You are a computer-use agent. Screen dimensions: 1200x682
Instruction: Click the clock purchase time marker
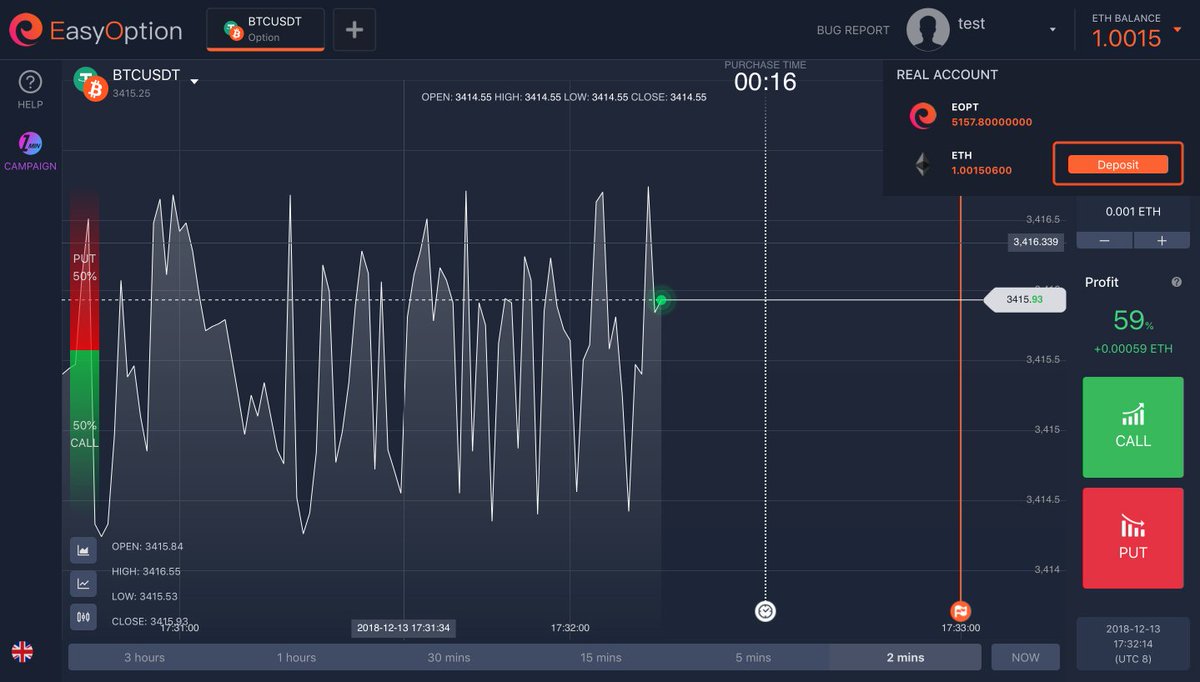click(765, 611)
